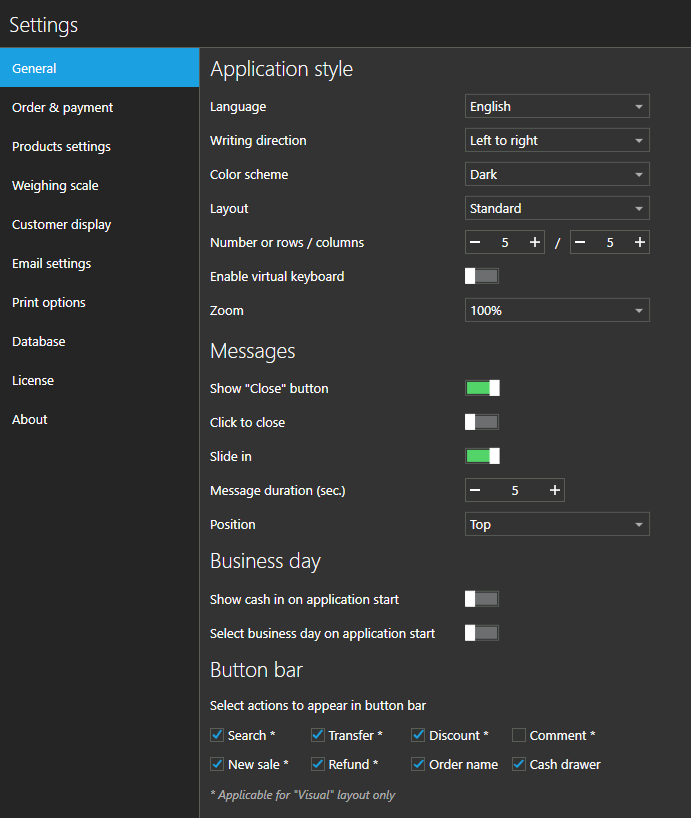This screenshot has height=818, width=691.
Task: Enable the virtual keyboard toggle
Action: coord(482,276)
